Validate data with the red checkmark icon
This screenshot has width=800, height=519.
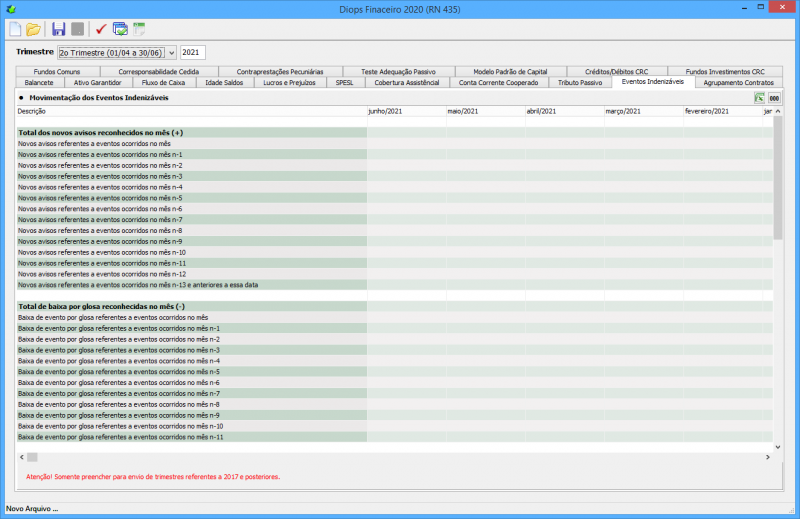coord(101,29)
